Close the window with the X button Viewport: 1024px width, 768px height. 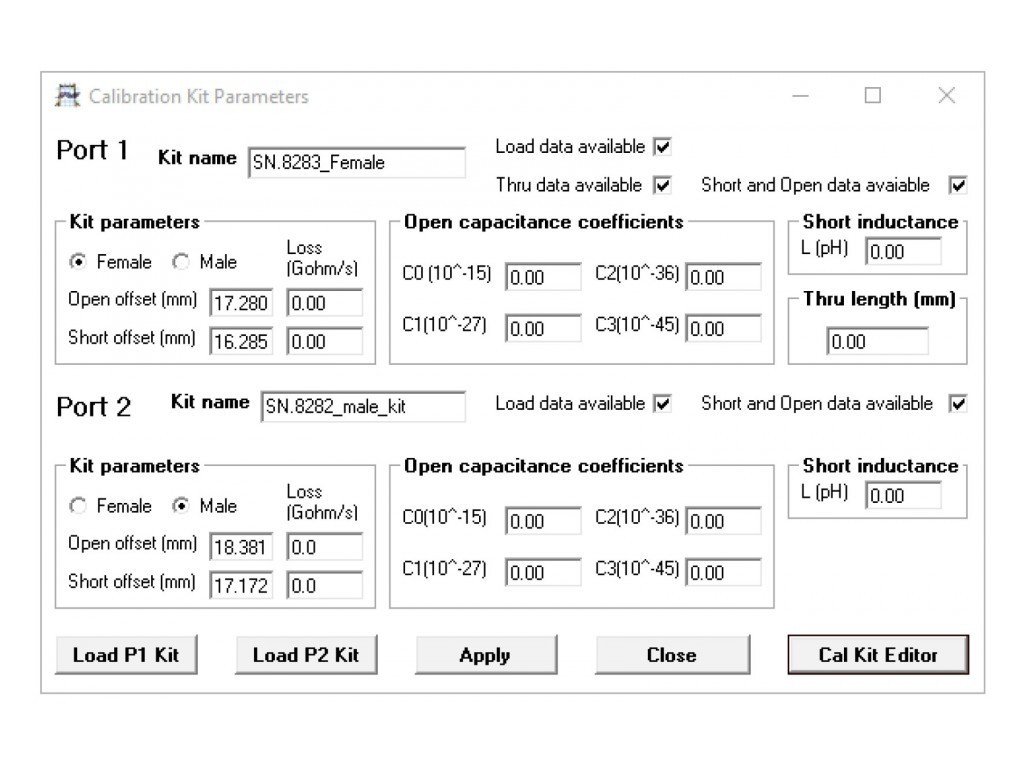pyautogui.click(x=946, y=96)
